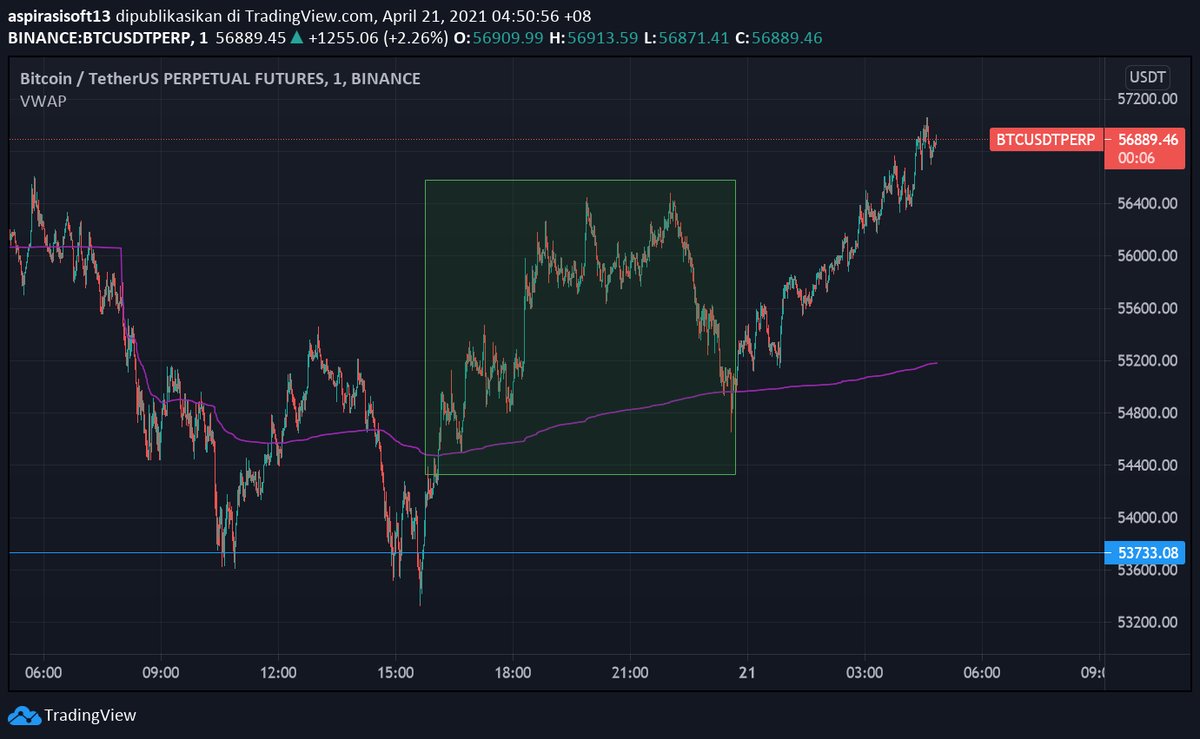1200x739 pixels.
Task: Click the aspirasisoft13 author name
Action: tap(59, 18)
